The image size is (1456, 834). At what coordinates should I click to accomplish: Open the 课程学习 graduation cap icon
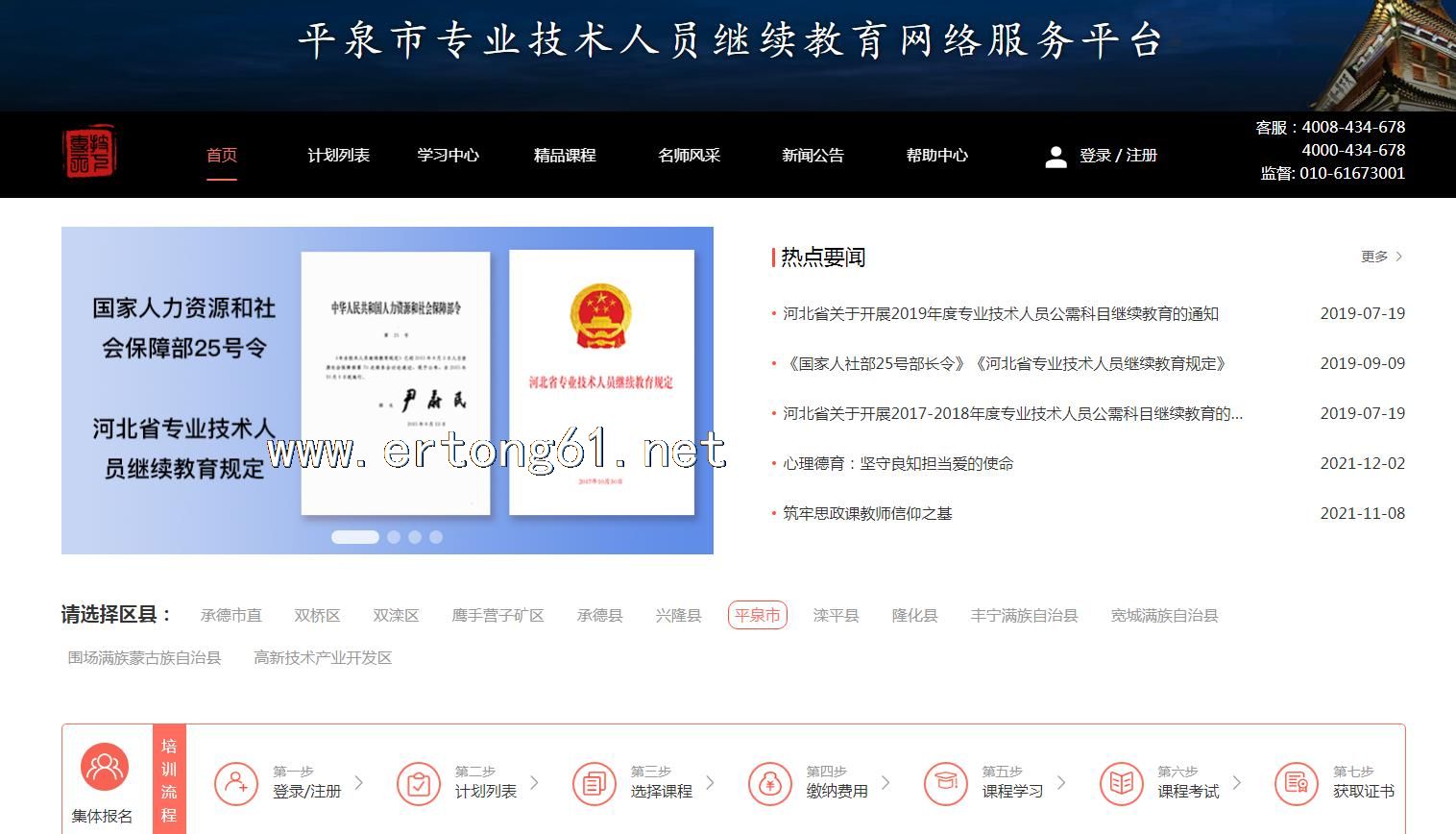[945, 783]
